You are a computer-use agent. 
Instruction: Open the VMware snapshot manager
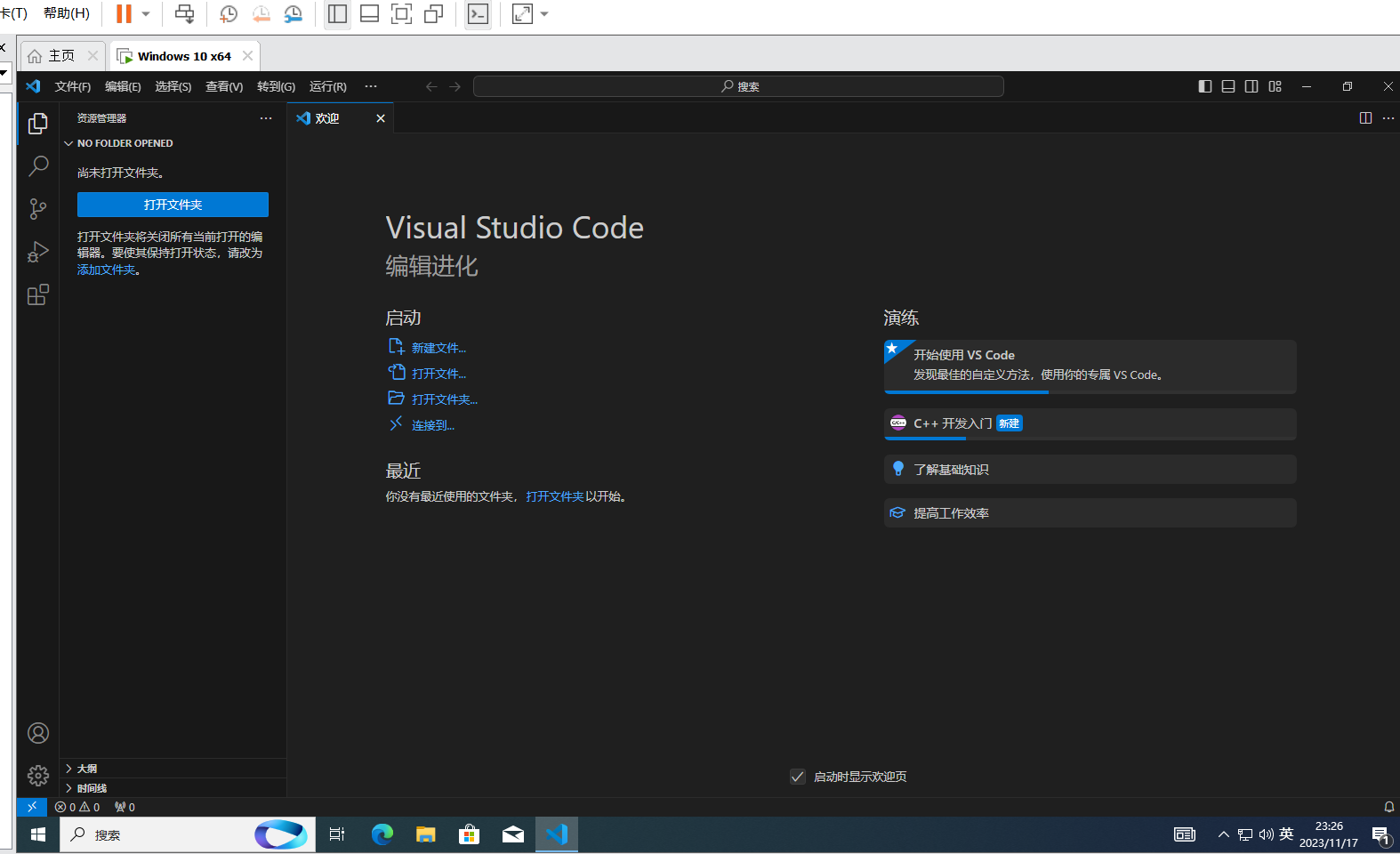[293, 13]
